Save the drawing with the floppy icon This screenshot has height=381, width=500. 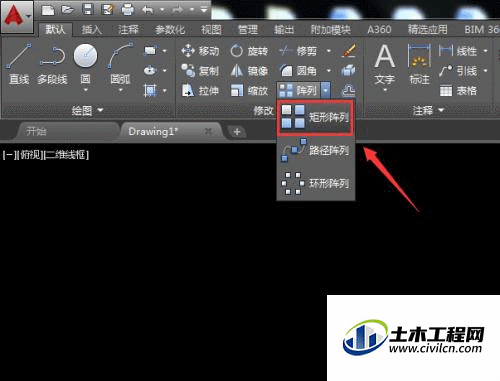click(88, 10)
